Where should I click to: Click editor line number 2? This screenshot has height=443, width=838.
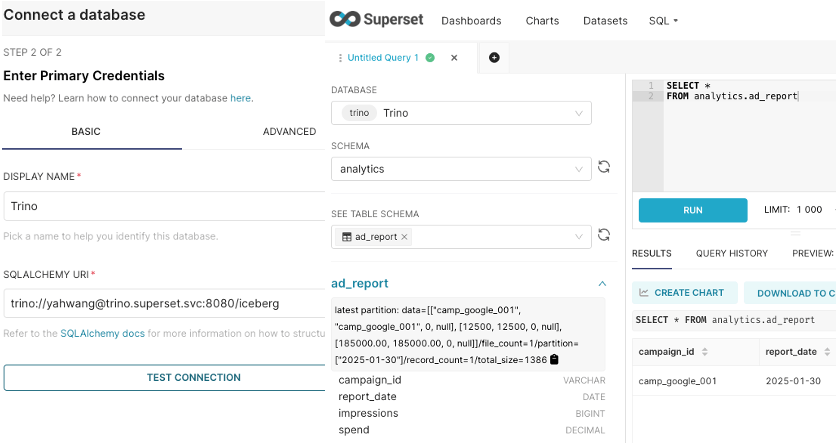tap(651, 96)
